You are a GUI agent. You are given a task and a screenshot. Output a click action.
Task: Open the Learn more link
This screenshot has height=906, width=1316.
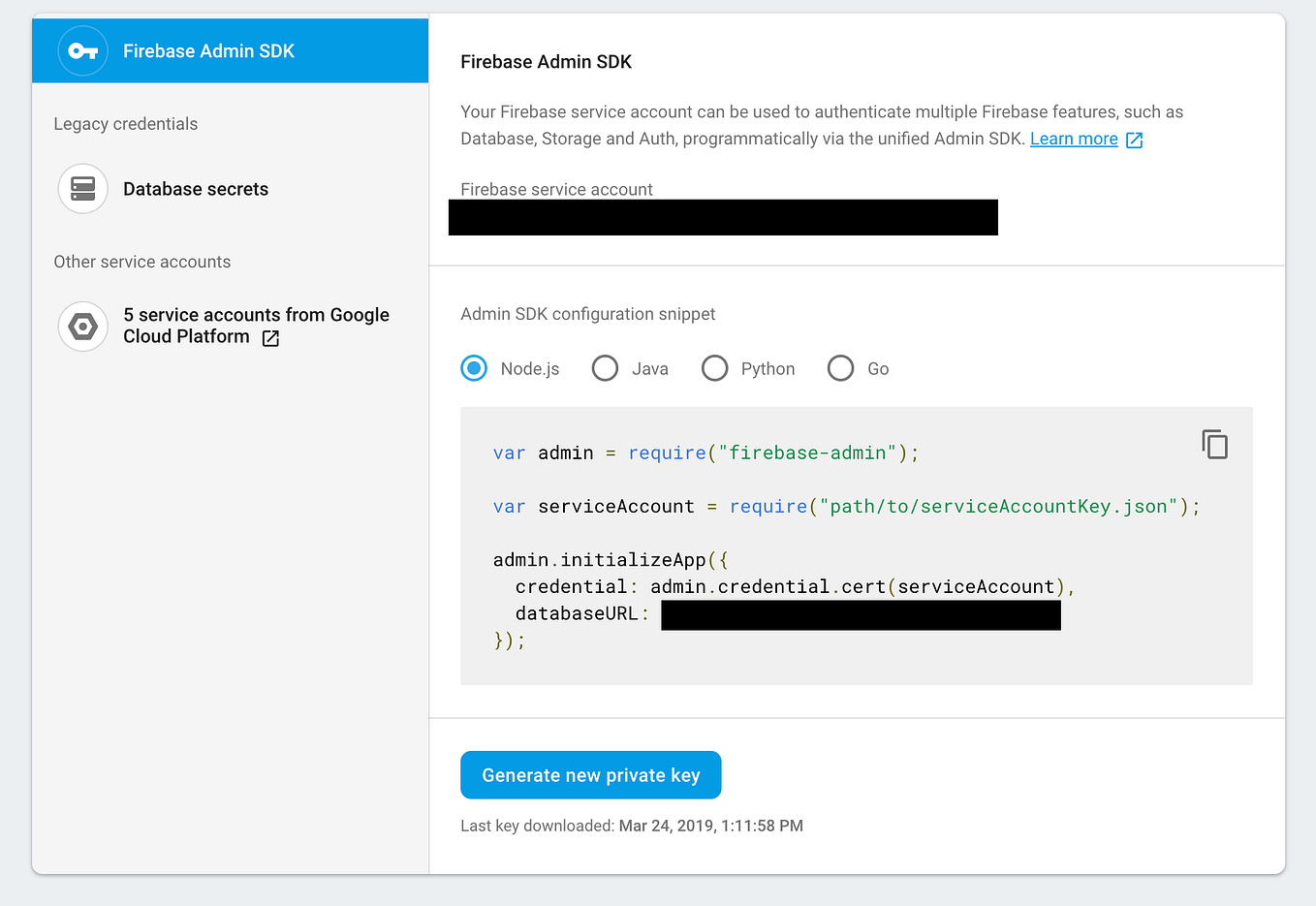coord(1074,139)
